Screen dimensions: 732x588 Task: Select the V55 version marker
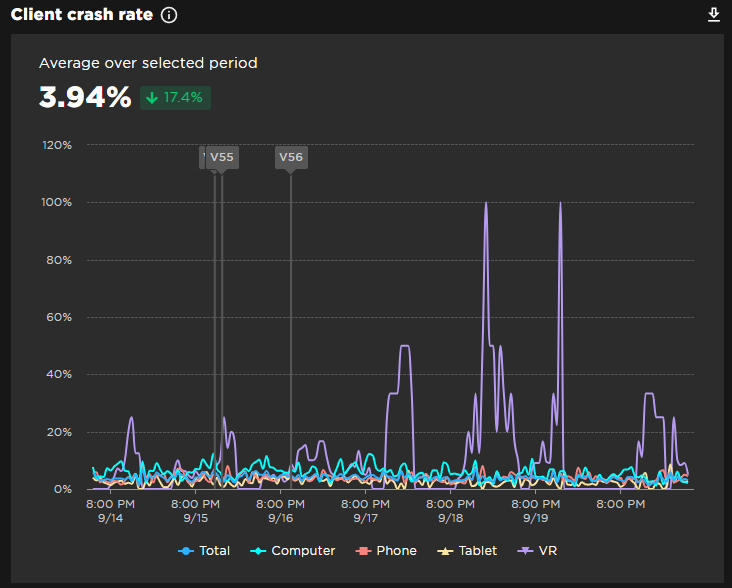click(x=222, y=157)
